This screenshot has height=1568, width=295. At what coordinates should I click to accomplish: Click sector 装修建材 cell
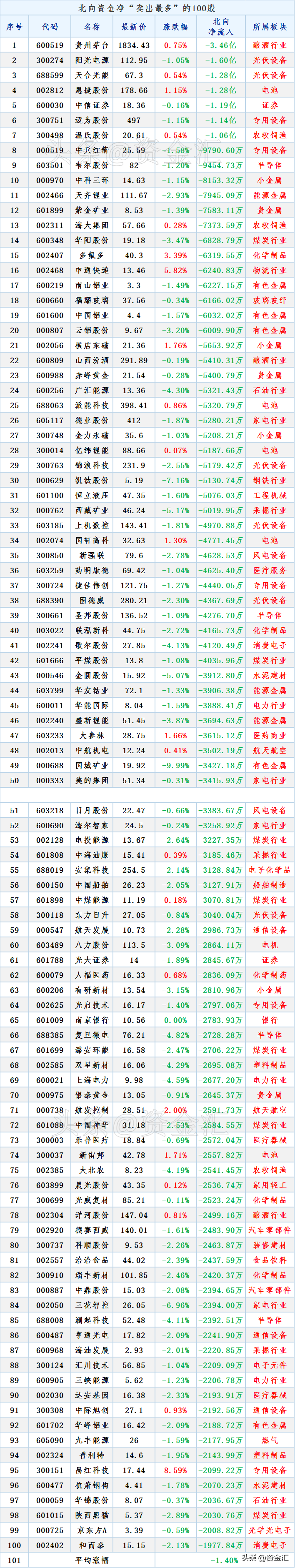point(270,1245)
